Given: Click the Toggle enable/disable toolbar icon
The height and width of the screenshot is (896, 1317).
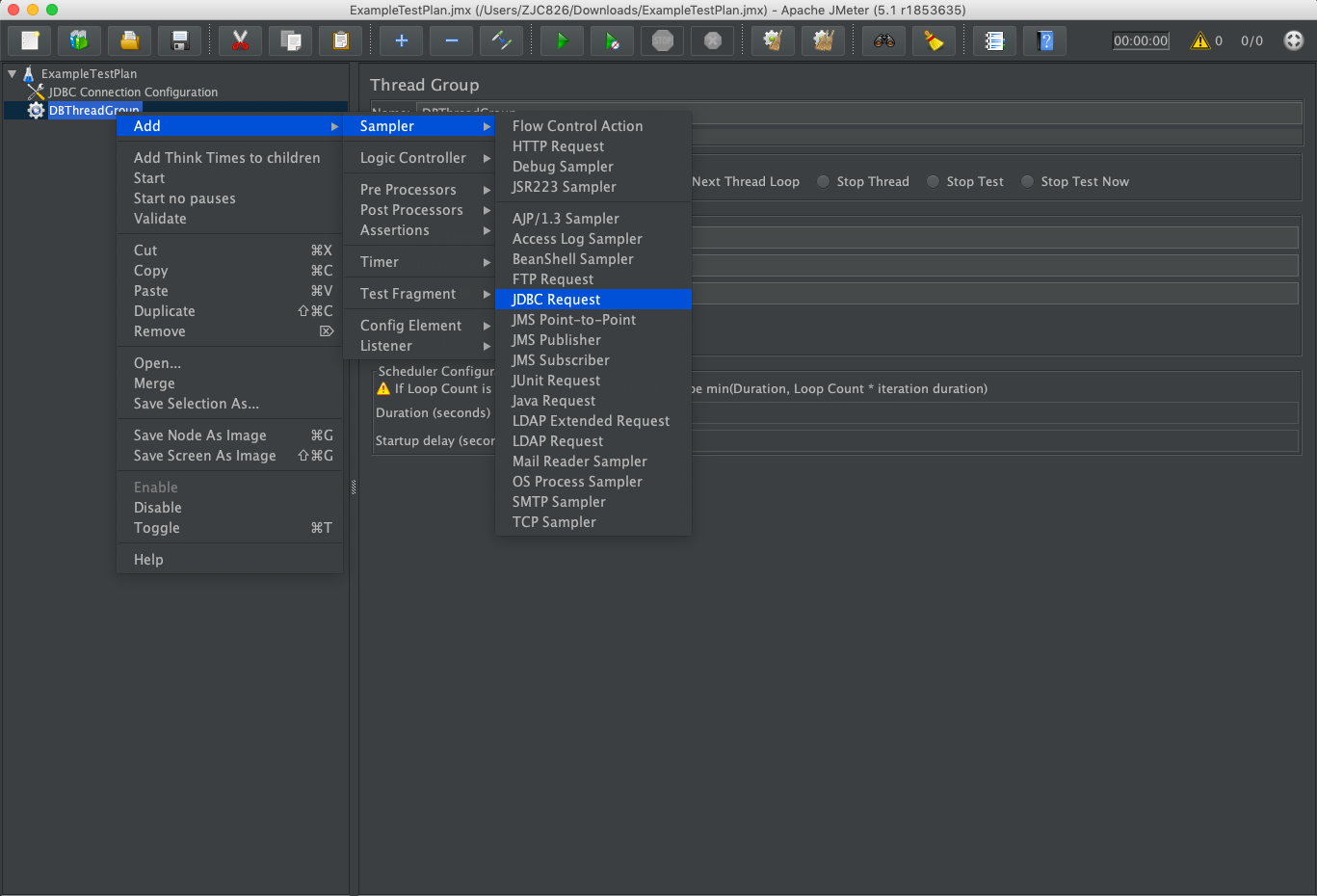Looking at the screenshot, I should tap(502, 40).
